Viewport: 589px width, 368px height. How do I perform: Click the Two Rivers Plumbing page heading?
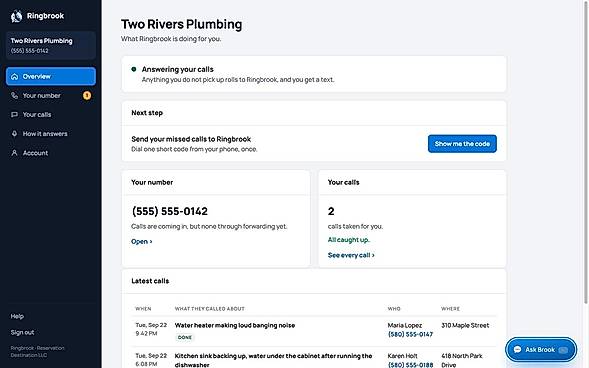[x=181, y=24]
